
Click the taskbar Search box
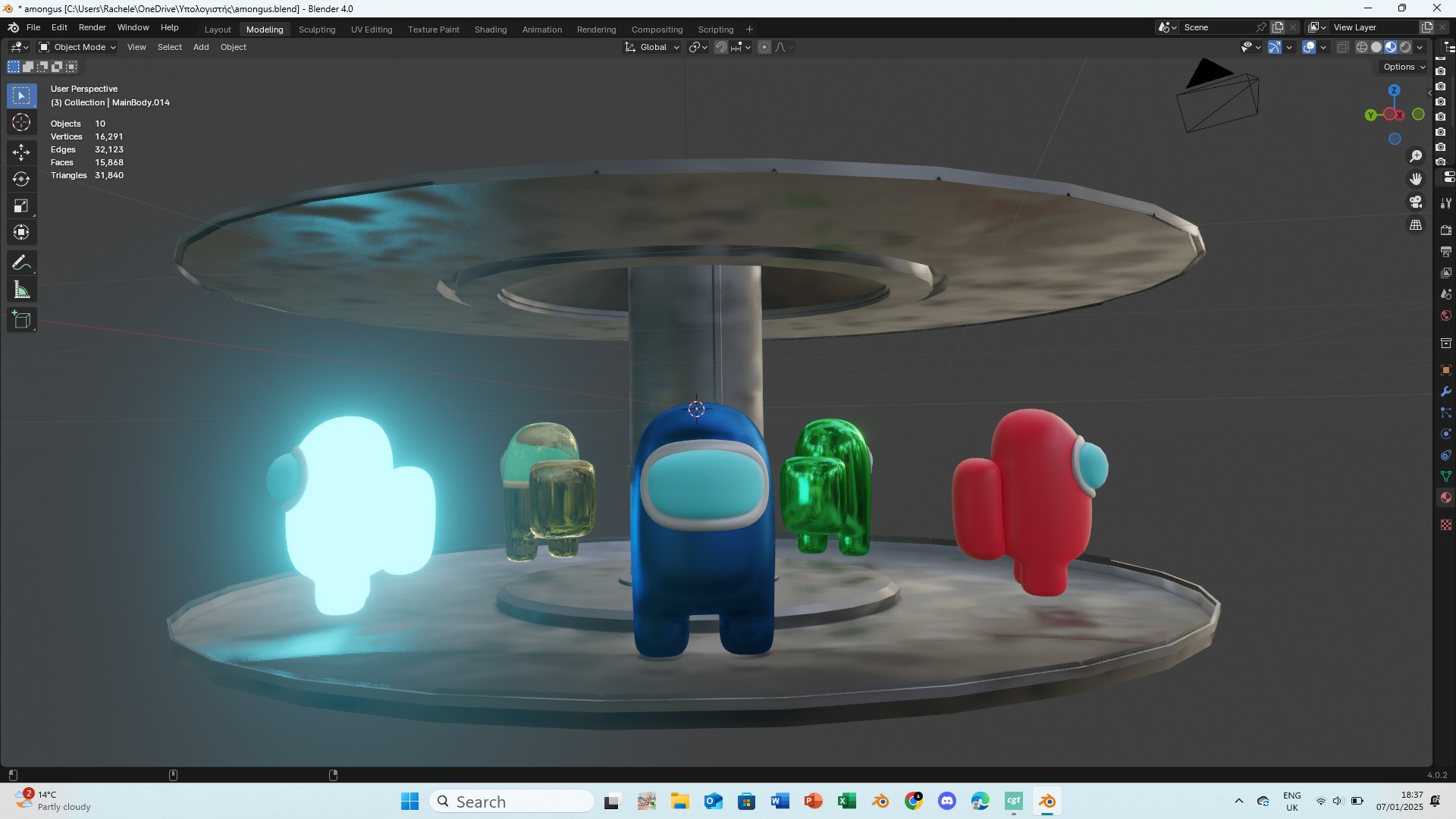coord(512,802)
